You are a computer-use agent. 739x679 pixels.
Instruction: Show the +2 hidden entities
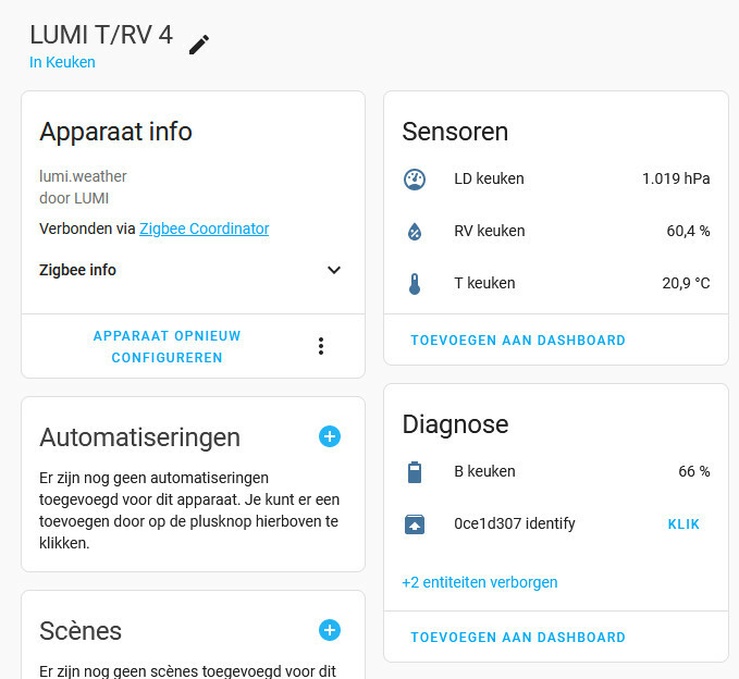[479, 582]
